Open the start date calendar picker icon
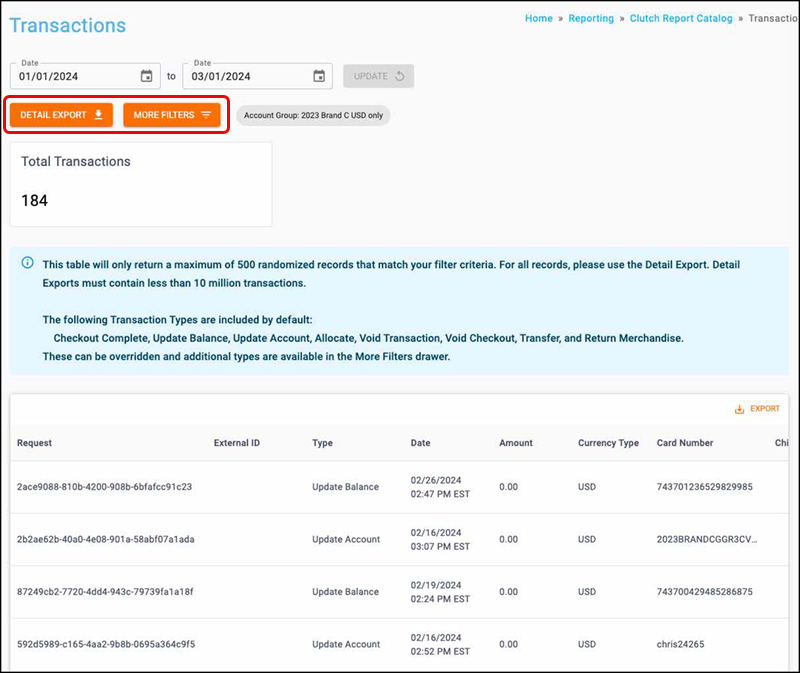This screenshot has width=800, height=673. click(x=146, y=76)
